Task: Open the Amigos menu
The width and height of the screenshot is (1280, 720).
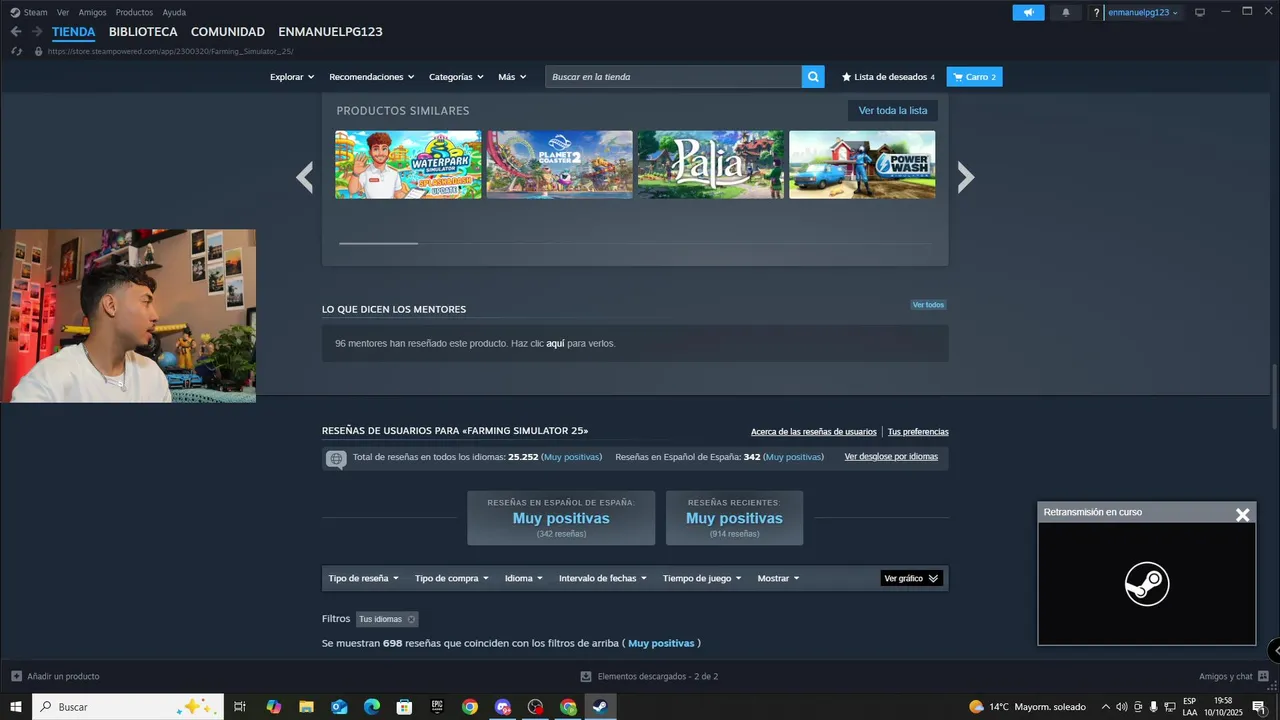Action: 92,12
